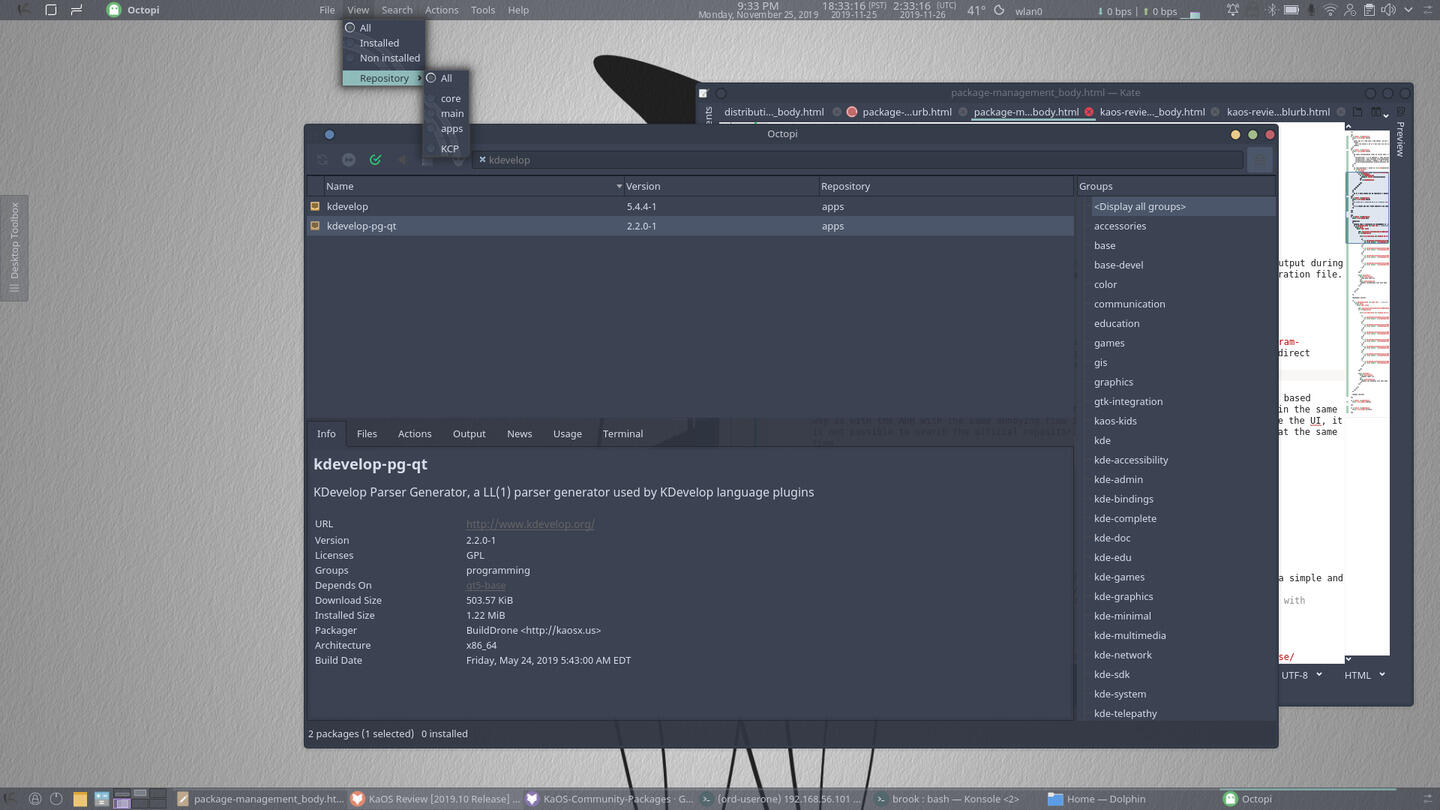Click the panel settings icon at the top-right corner
The width and height of the screenshot is (1440, 810).
click(1428, 10)
